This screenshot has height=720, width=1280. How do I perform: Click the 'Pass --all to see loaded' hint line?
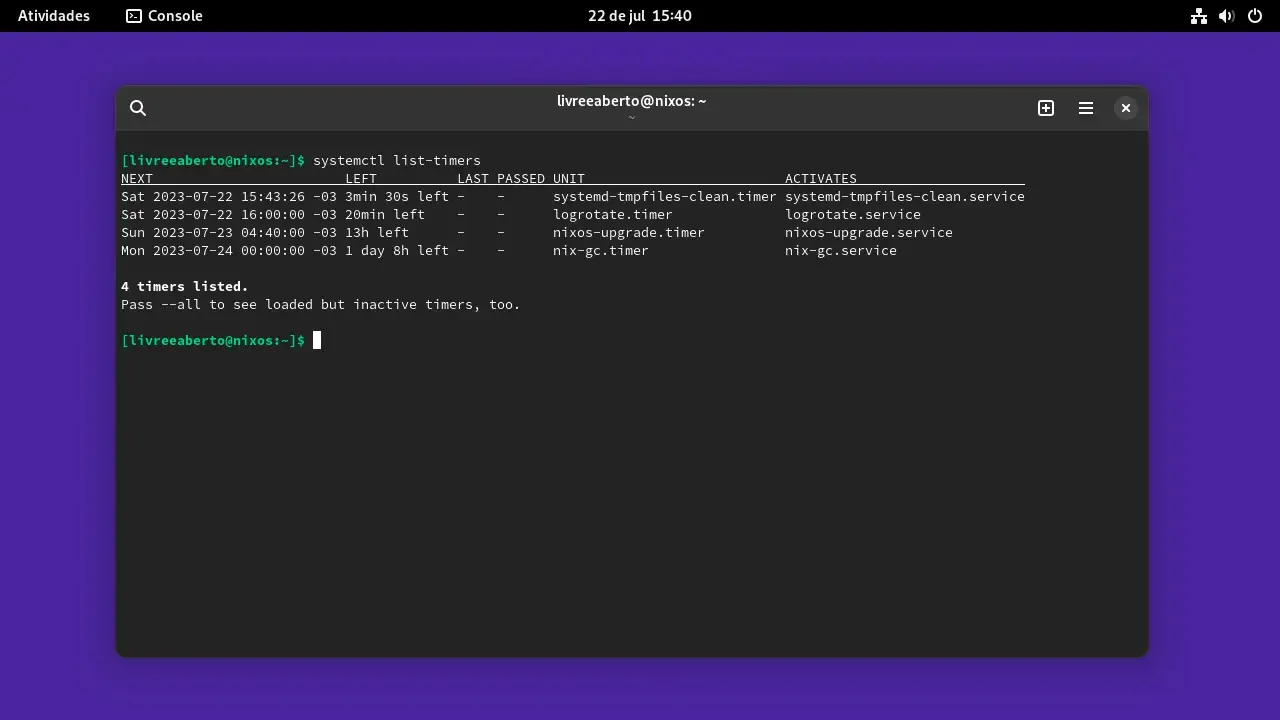[321, 305]
